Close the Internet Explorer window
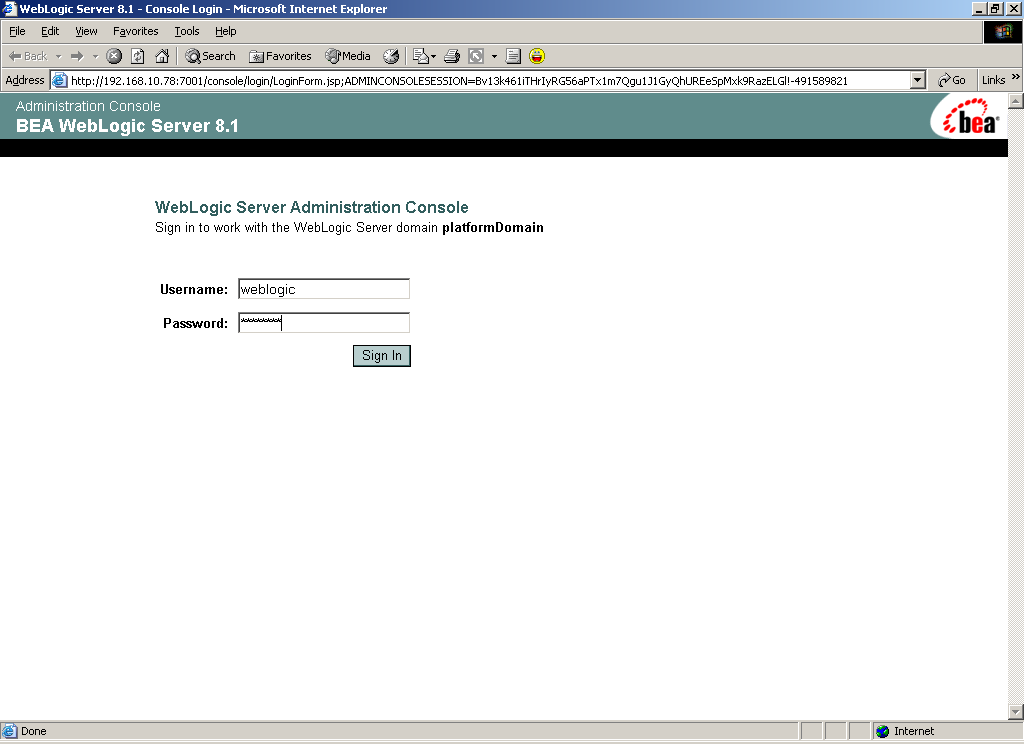Image resolution: width=1024 pixels, height=744 pixels. [x=1014, y=8]
